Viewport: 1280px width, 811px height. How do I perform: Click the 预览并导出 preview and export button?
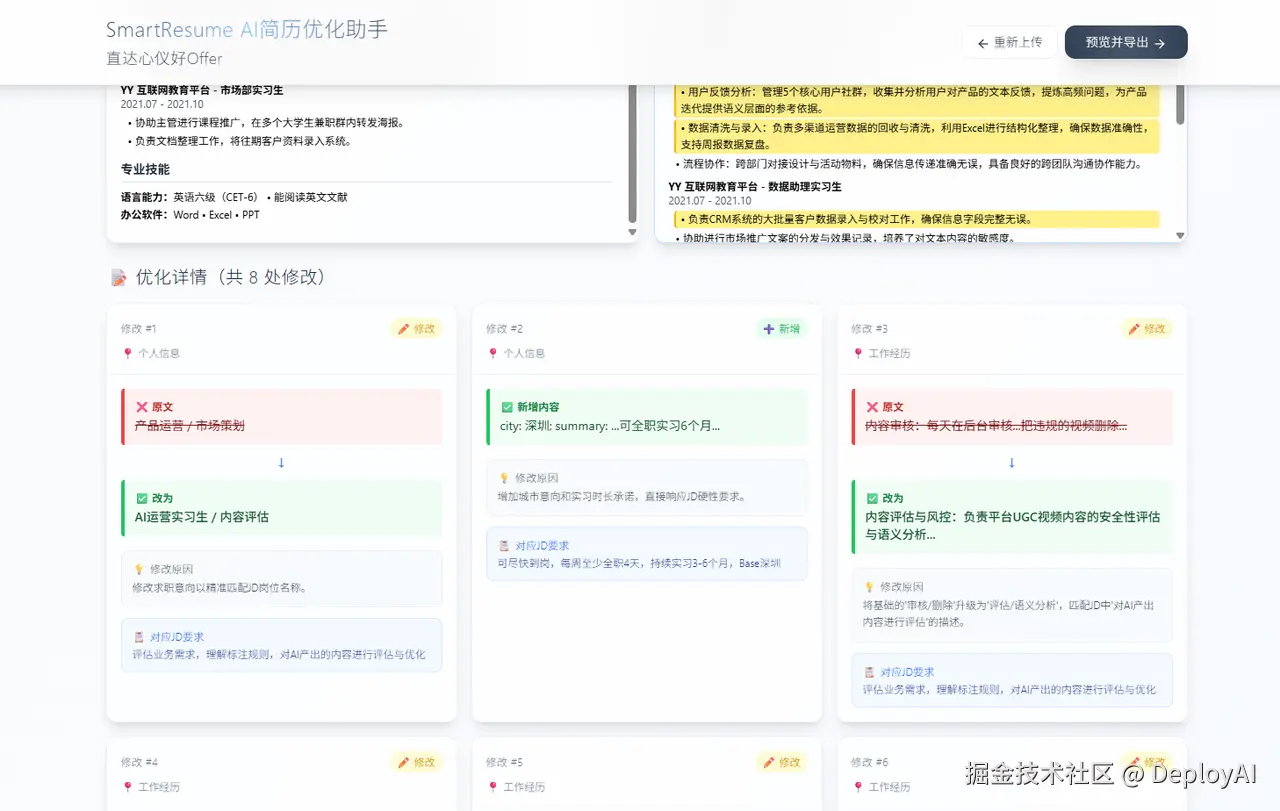tap(1126, 43)
